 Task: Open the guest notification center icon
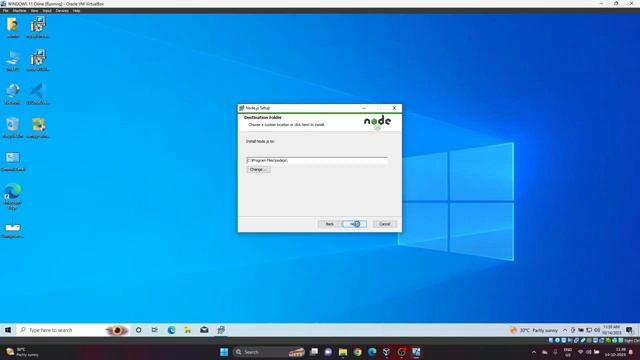pos(629,330)
